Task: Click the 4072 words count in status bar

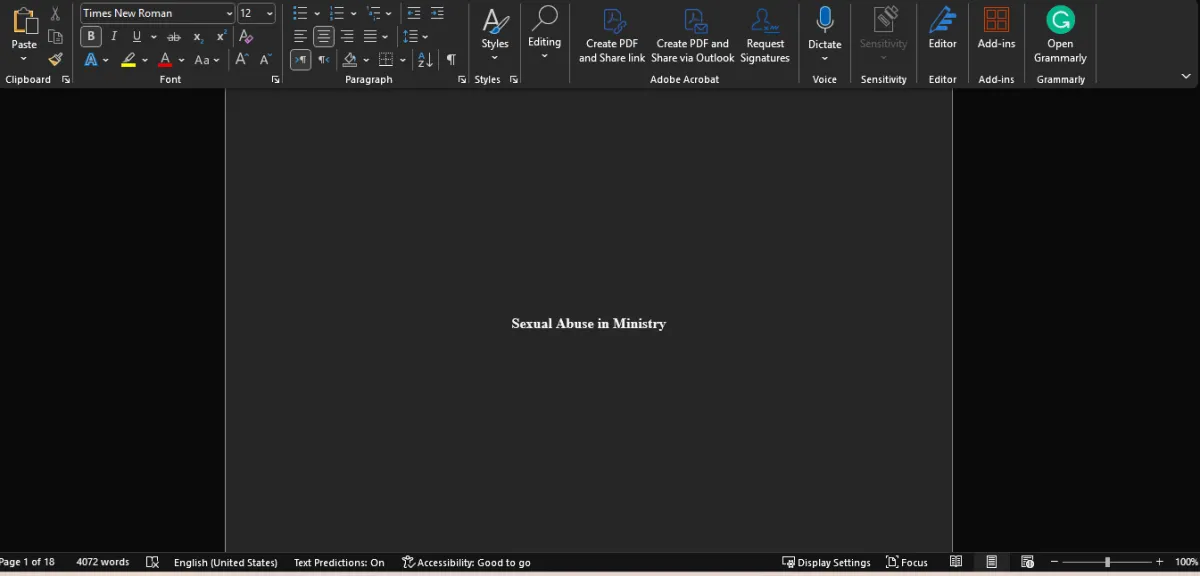Action: pyautogui.click(x=102, y=563)
